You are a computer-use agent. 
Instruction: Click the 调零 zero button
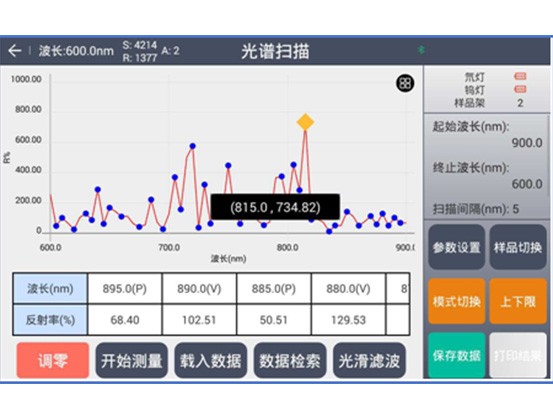click(x=53, y=361)
